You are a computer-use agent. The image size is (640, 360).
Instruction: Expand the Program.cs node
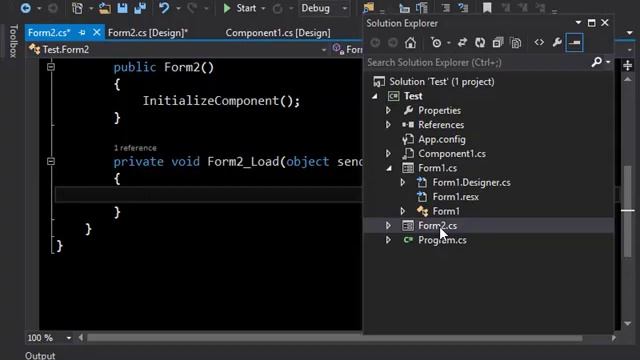(x=388, y=240)
